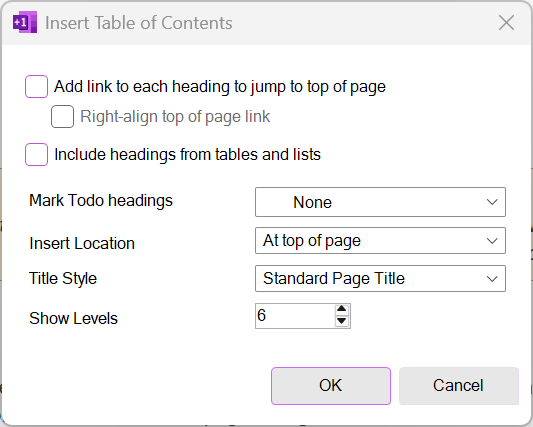Increase Show Levels with the up arrow
The height and width of the screenshot is (427, 533).
342,310
